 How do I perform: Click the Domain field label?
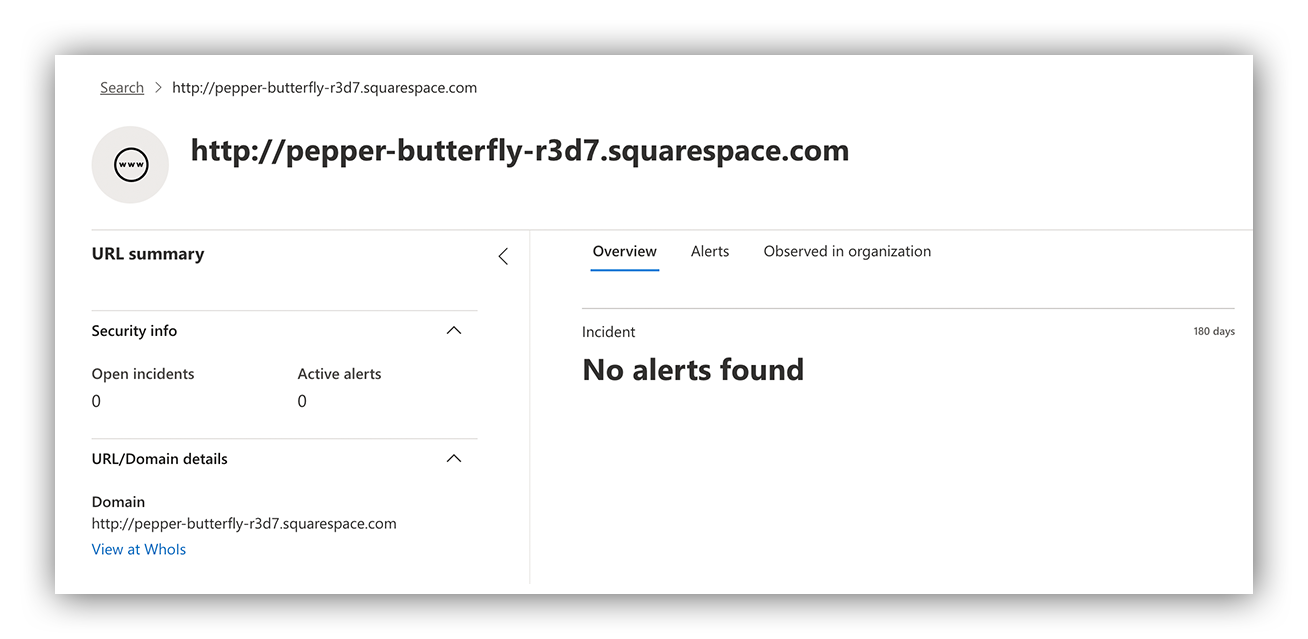(x=118, y=502)
